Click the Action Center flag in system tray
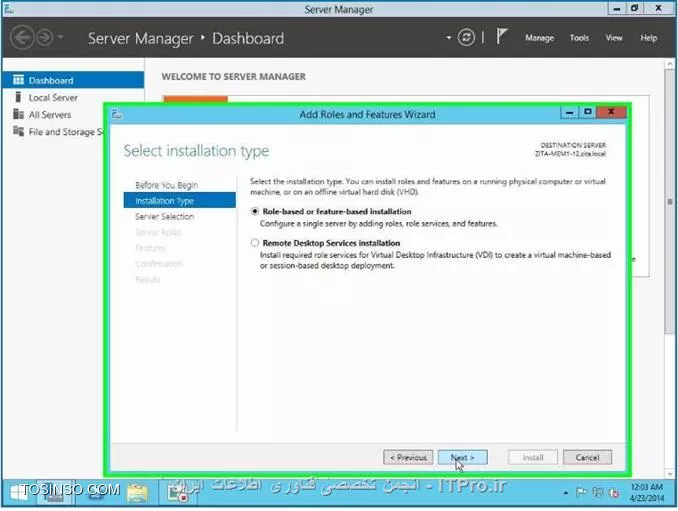The width and height of the screenshot is (678, 511). click(x=581, y=492)
